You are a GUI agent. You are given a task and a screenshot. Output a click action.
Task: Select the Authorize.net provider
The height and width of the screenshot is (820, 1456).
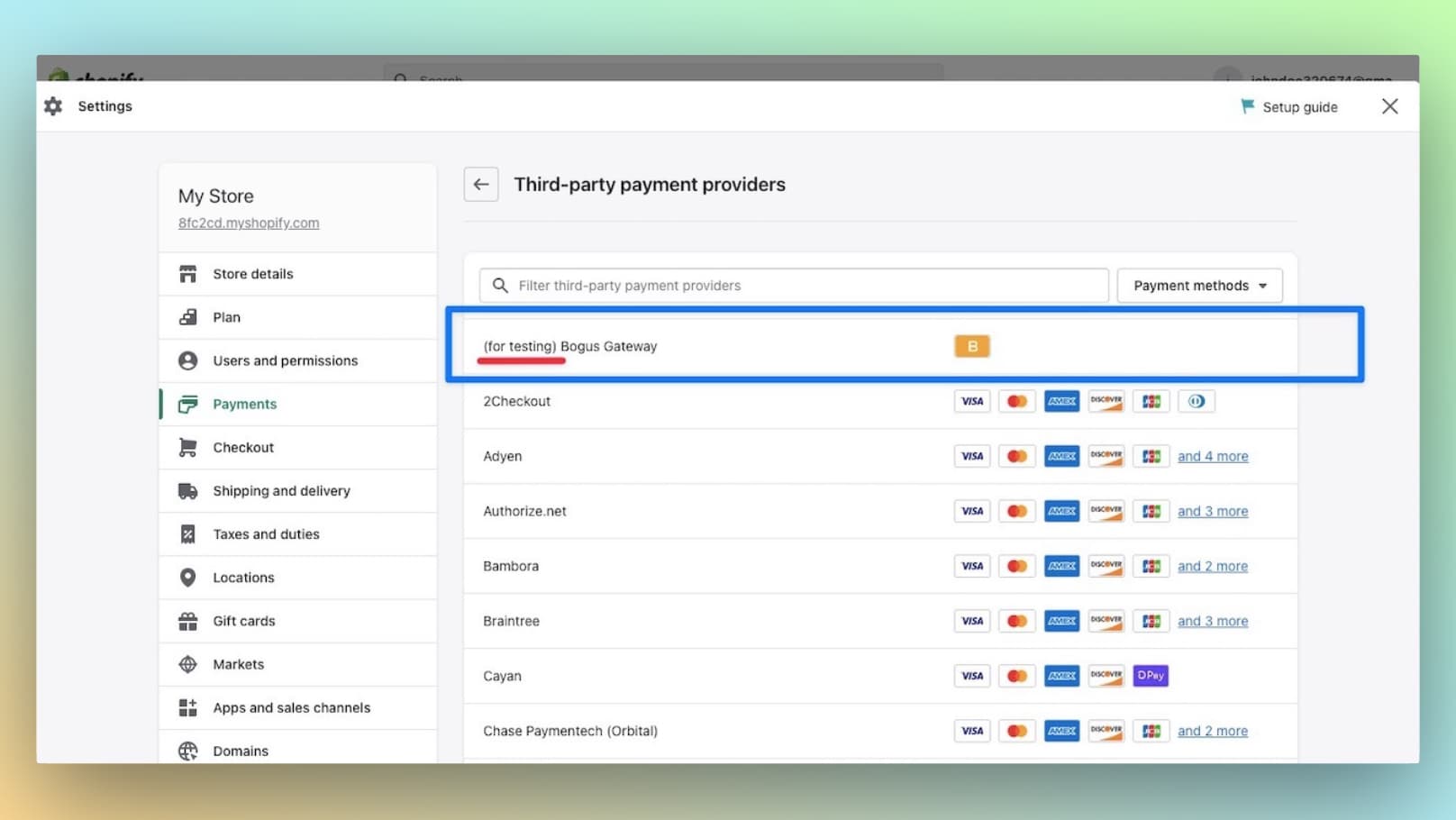pyautogui.click(x=880, y=511)
